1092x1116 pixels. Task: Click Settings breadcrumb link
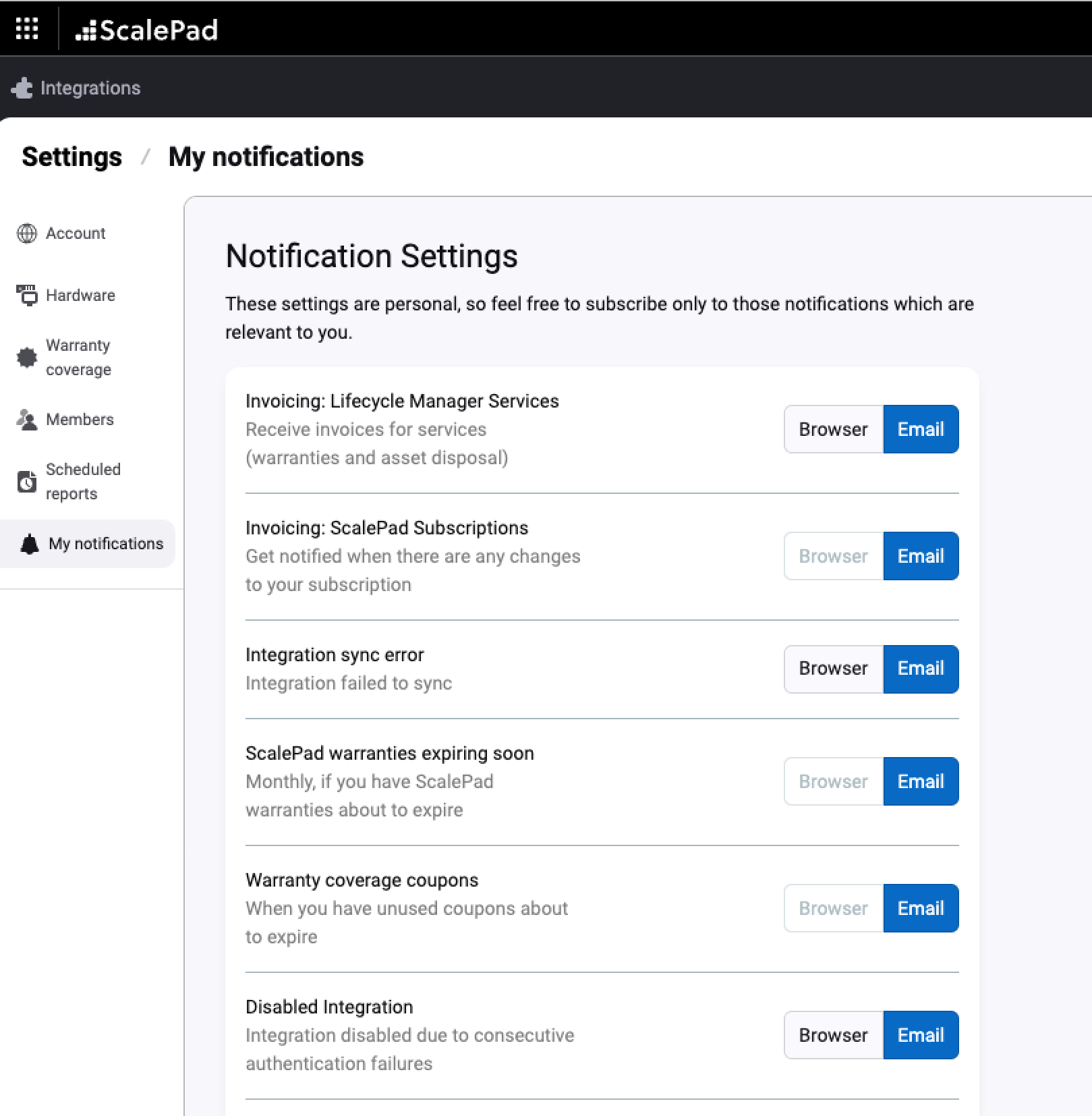click(x=72, y=157)
